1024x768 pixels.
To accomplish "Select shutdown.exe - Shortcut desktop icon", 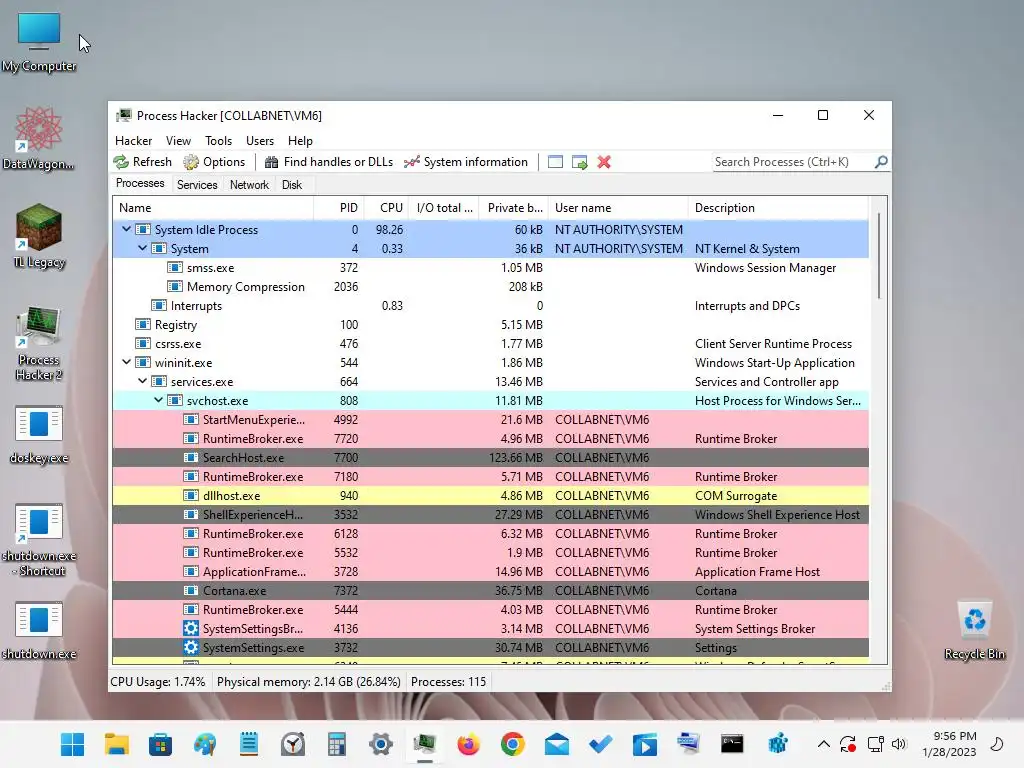I will (39, 540).
